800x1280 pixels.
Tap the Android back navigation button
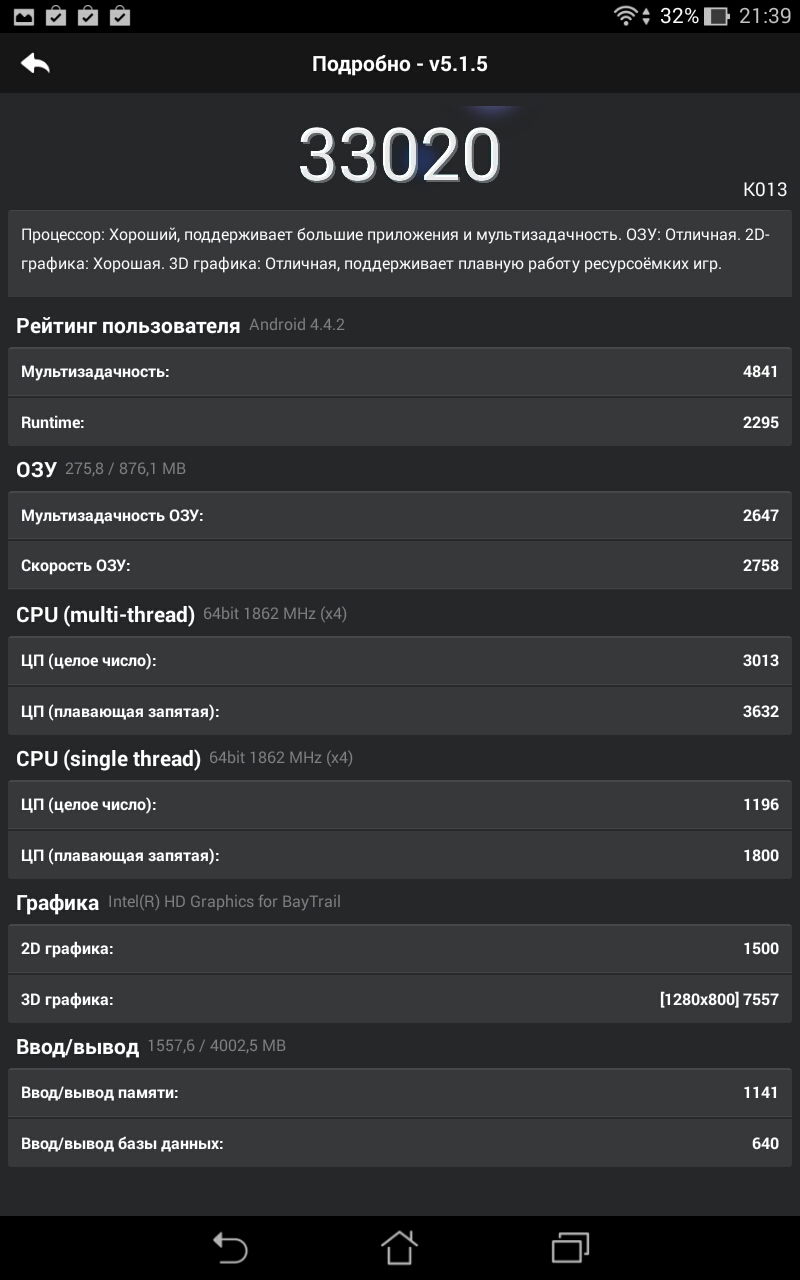click(x=230, y=1248)
